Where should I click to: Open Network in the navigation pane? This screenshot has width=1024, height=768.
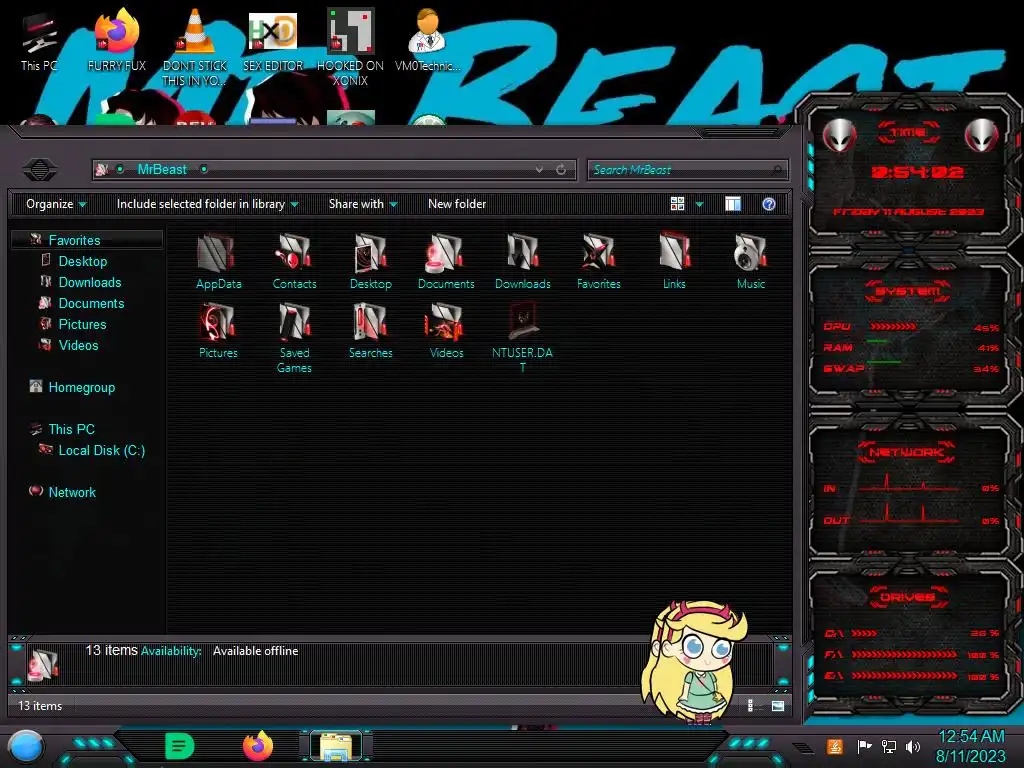click(72, 492)
